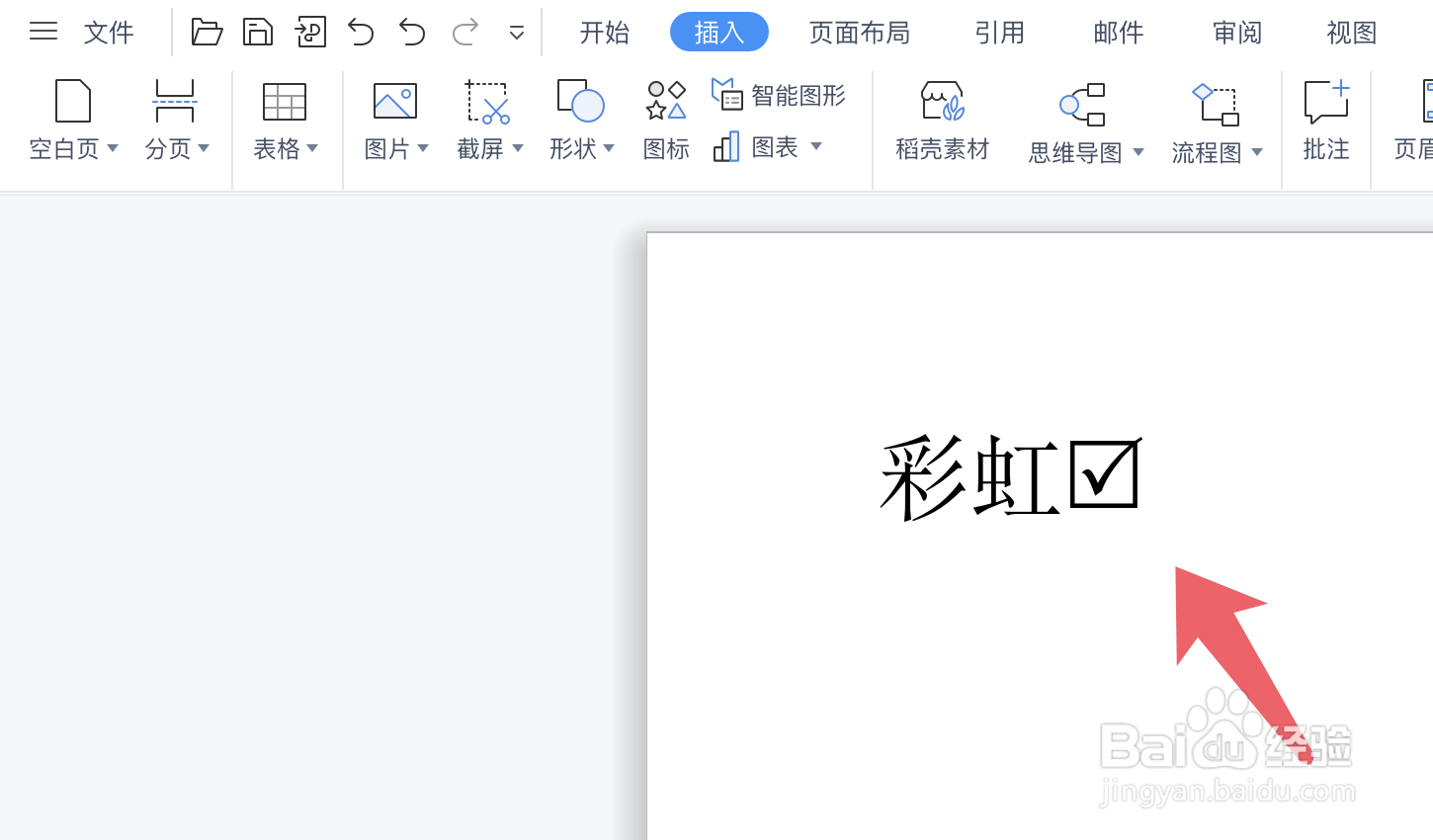
Task: Click the page break icon
Action: click(175, 101)
